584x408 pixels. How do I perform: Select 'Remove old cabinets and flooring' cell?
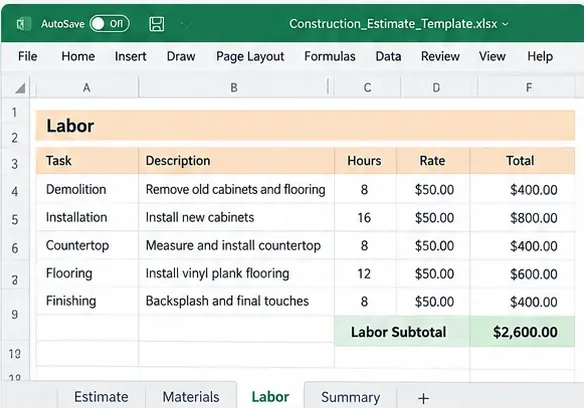[x=236, y=189]
